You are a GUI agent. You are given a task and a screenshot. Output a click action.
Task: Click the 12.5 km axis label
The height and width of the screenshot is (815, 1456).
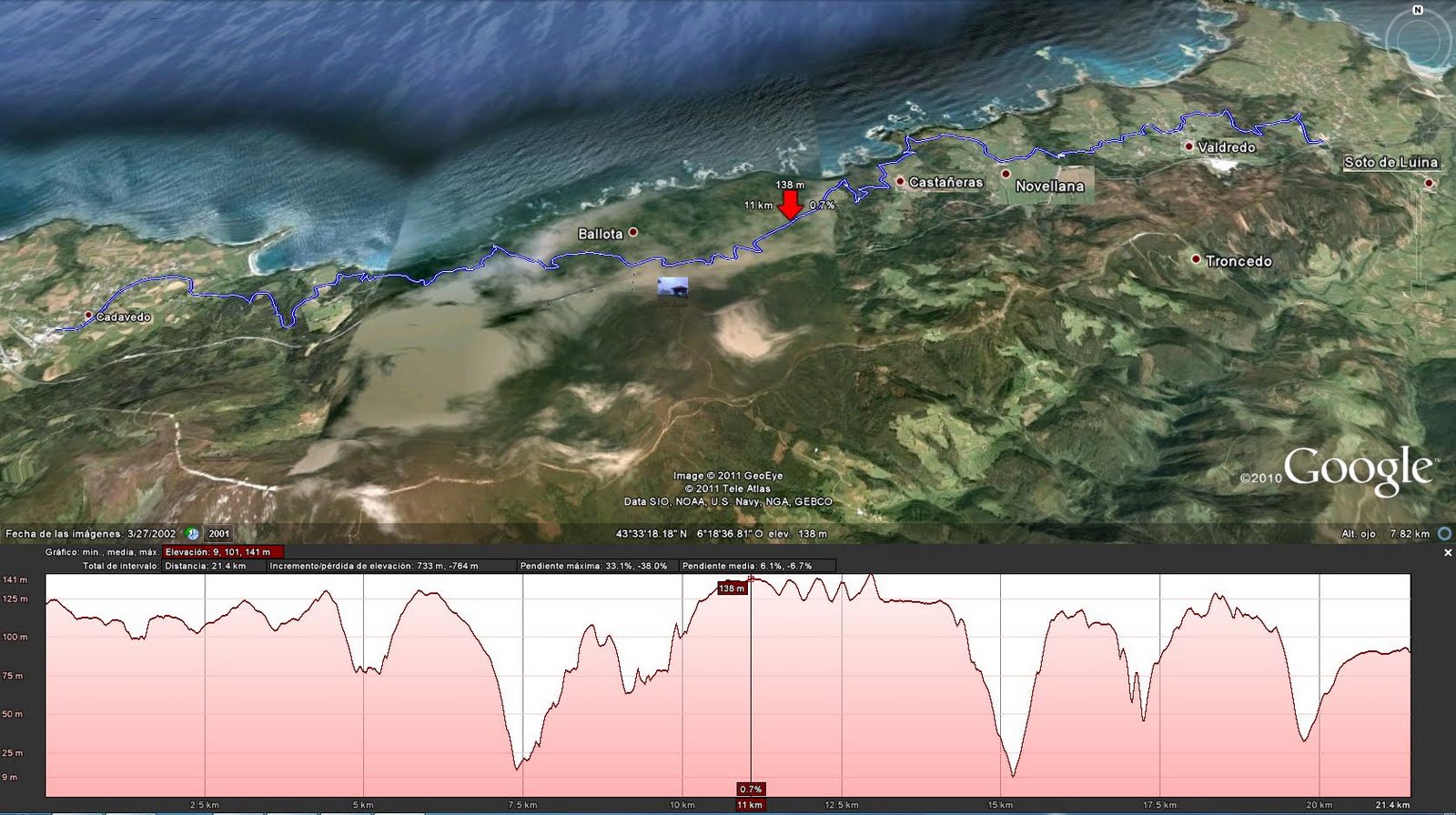(x=842, y=805)
